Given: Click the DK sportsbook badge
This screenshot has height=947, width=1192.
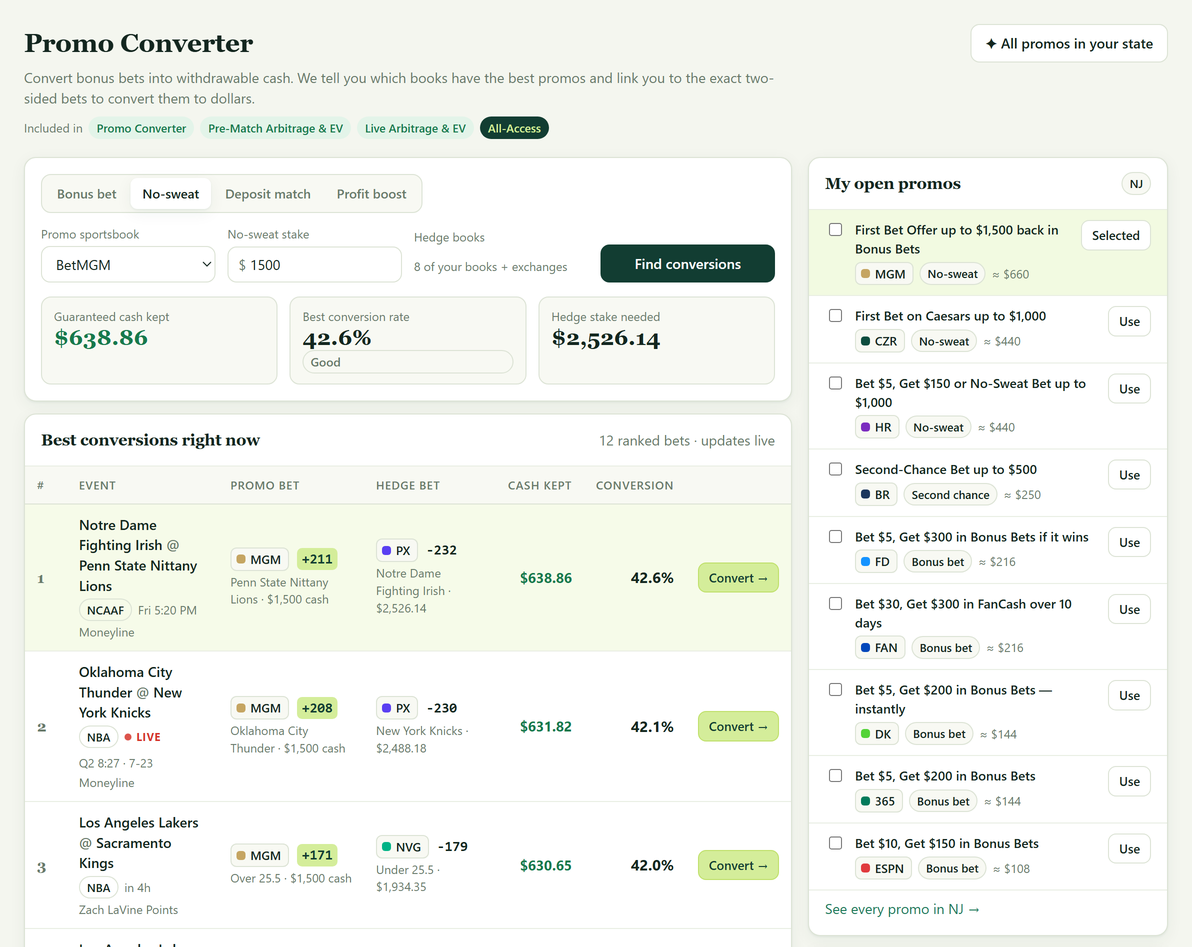Looking at the screenshot, I should click(x=877, y=734).
